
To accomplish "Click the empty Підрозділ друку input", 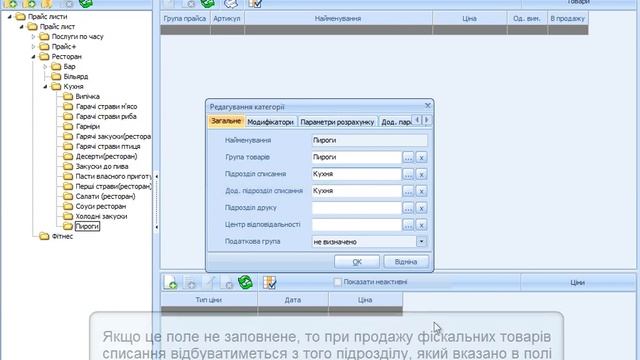I will (x=356, y=208).
